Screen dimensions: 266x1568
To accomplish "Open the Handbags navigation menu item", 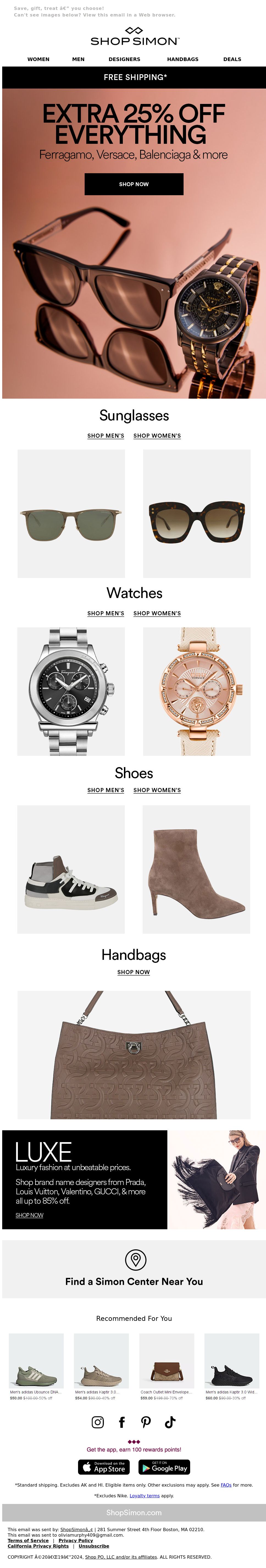I will point(183,60).
